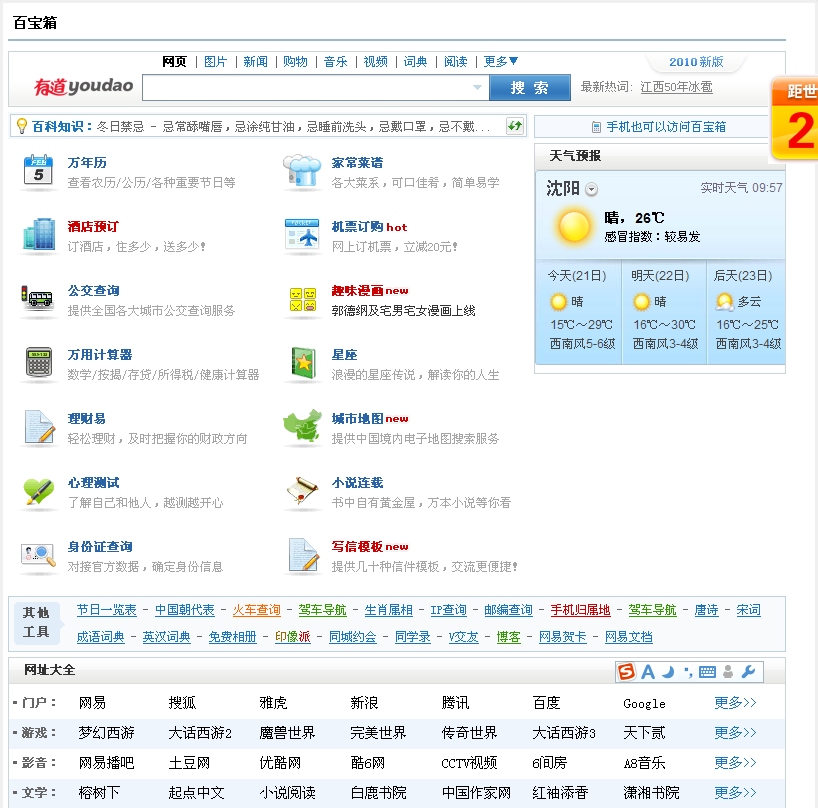Open the 城市地图 new title link
Viewport: 818px width, 808px height.
370,419
